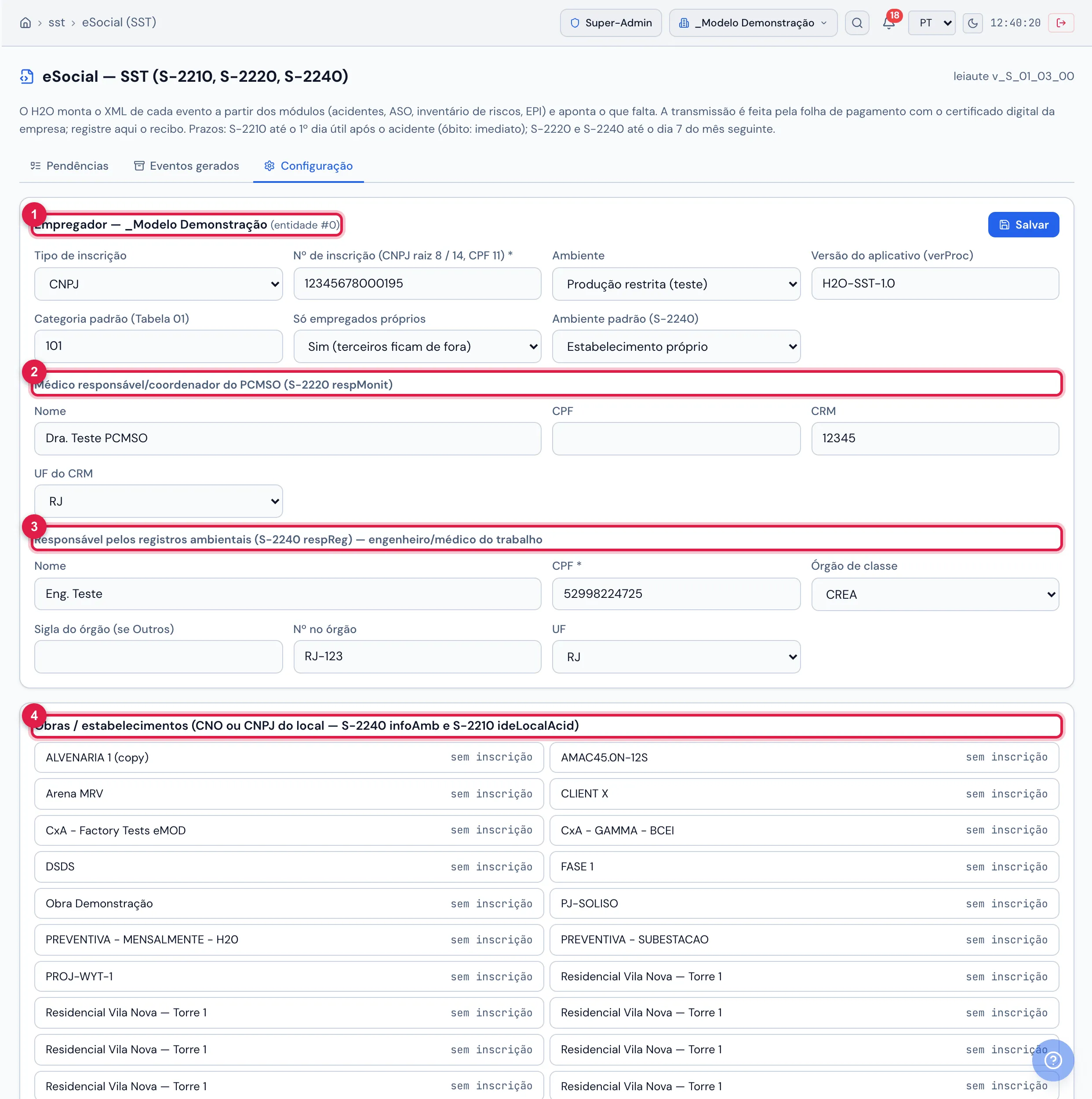Select the CxA - Factory Tests eMOD row
This screenshot has height=1099, width=1092.
[289, 830]
